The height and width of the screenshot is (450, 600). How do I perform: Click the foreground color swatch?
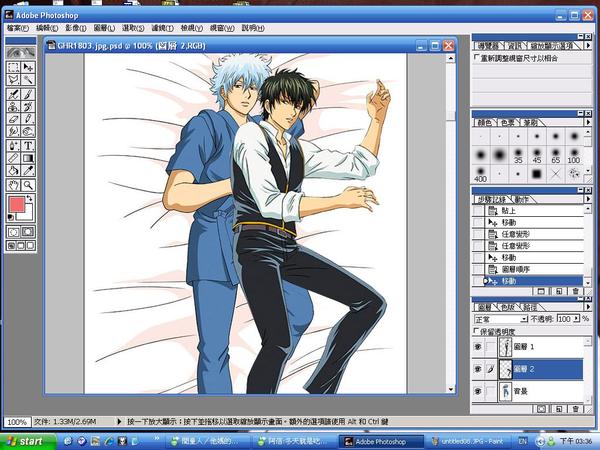[16, 204]
